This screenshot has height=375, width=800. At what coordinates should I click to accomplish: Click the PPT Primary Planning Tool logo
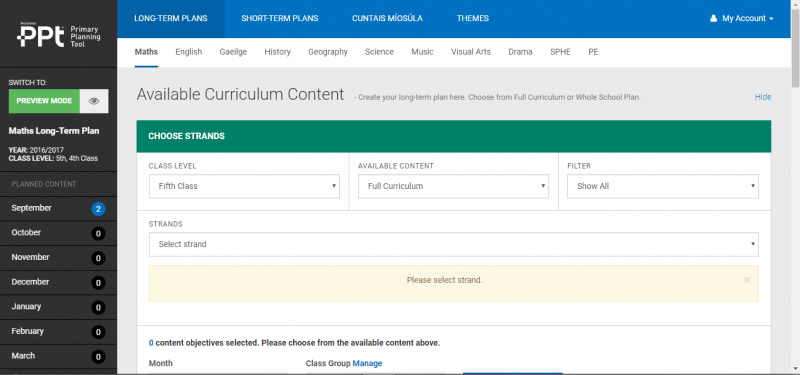click(59, 36)
